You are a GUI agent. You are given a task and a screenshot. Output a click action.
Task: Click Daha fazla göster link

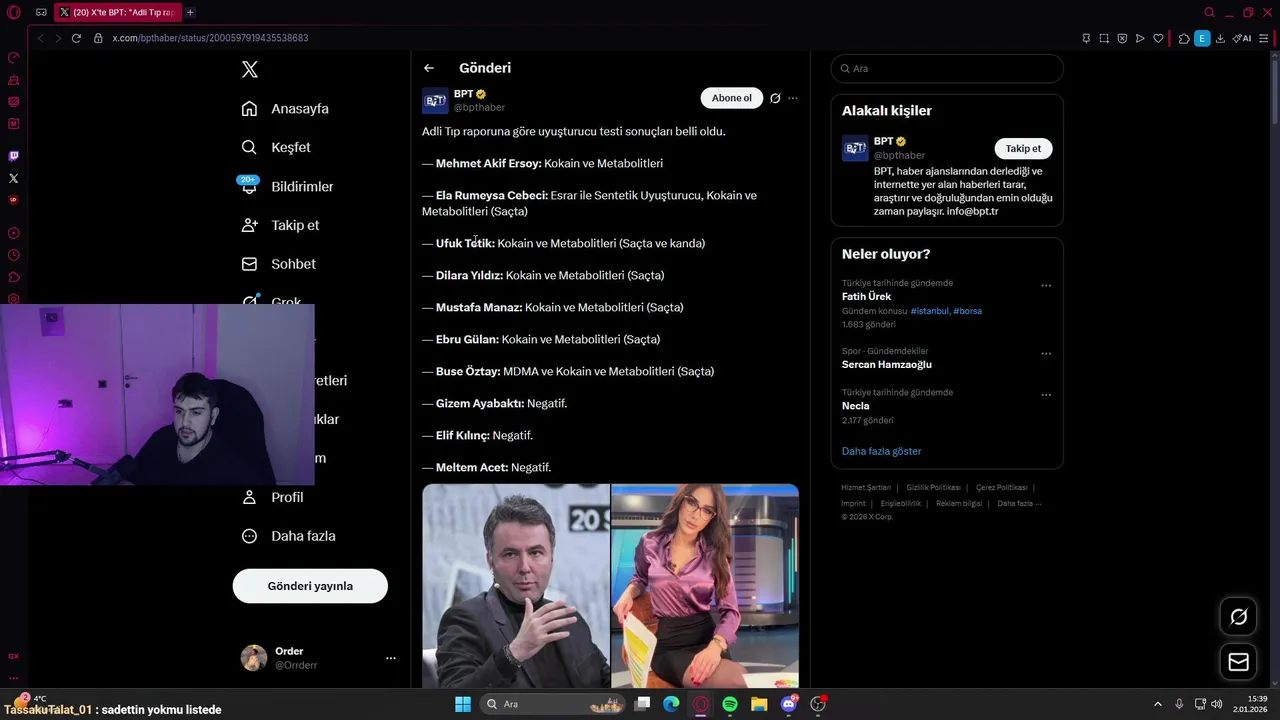click(881, 451)
